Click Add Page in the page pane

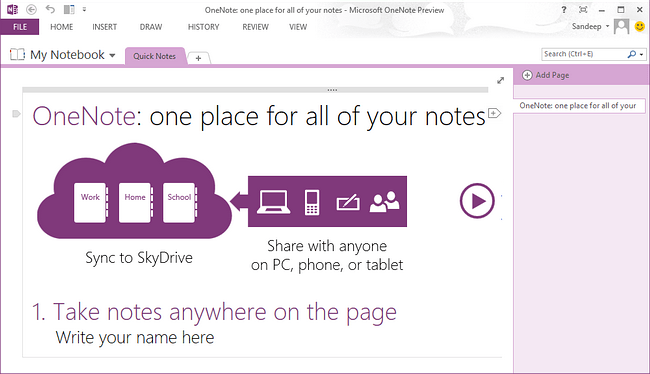[546, 75]
